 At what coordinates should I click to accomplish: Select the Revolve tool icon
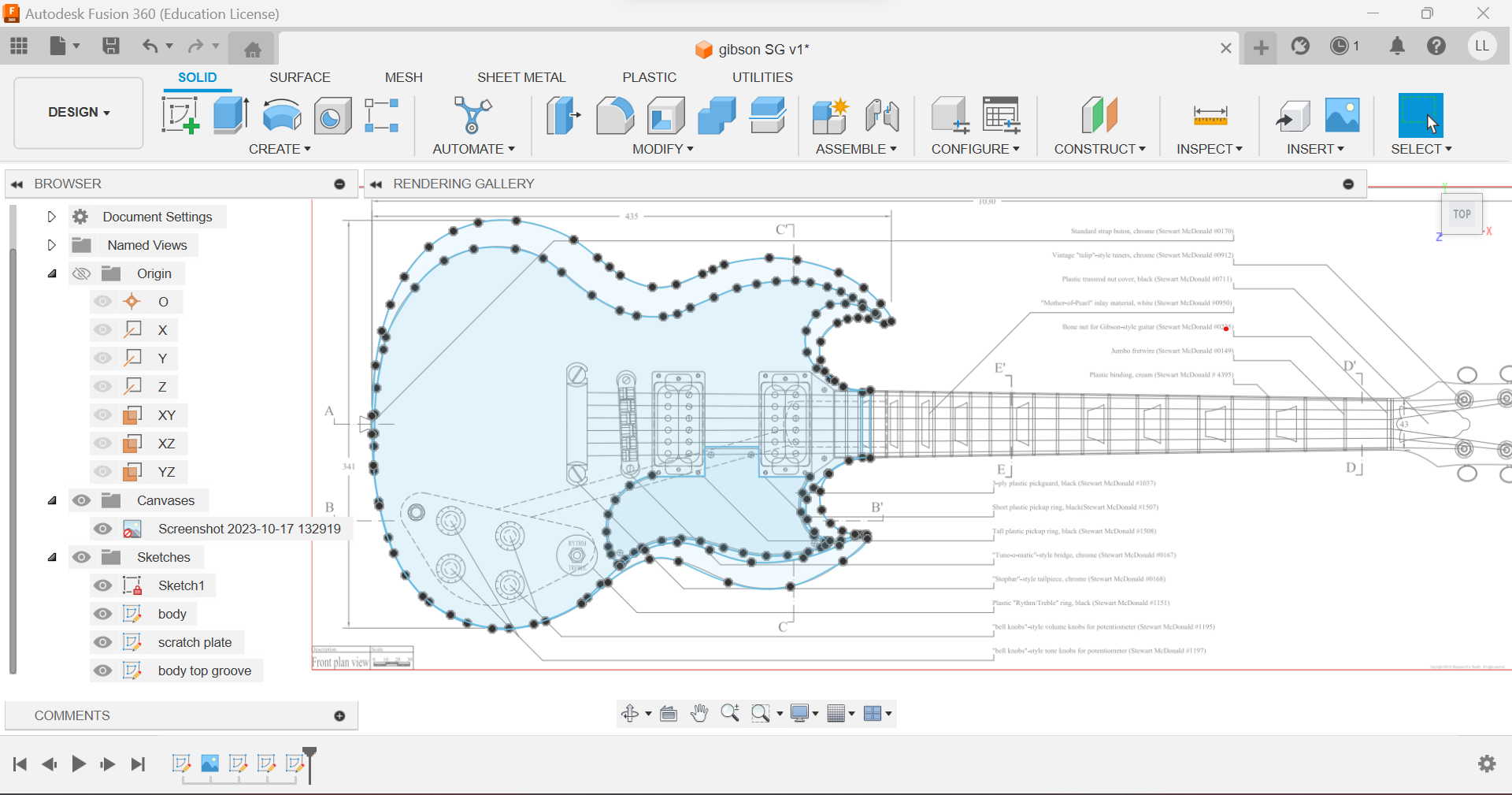[282, 115]
